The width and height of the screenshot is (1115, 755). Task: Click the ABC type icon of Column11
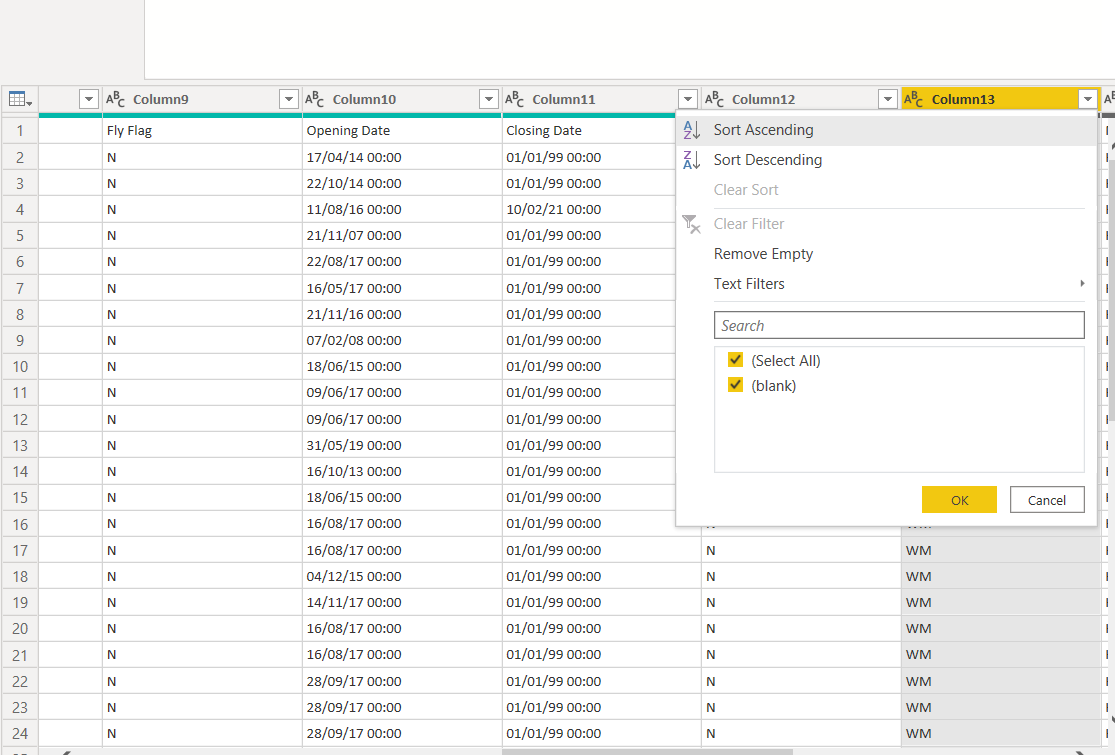tap(514, 100)
